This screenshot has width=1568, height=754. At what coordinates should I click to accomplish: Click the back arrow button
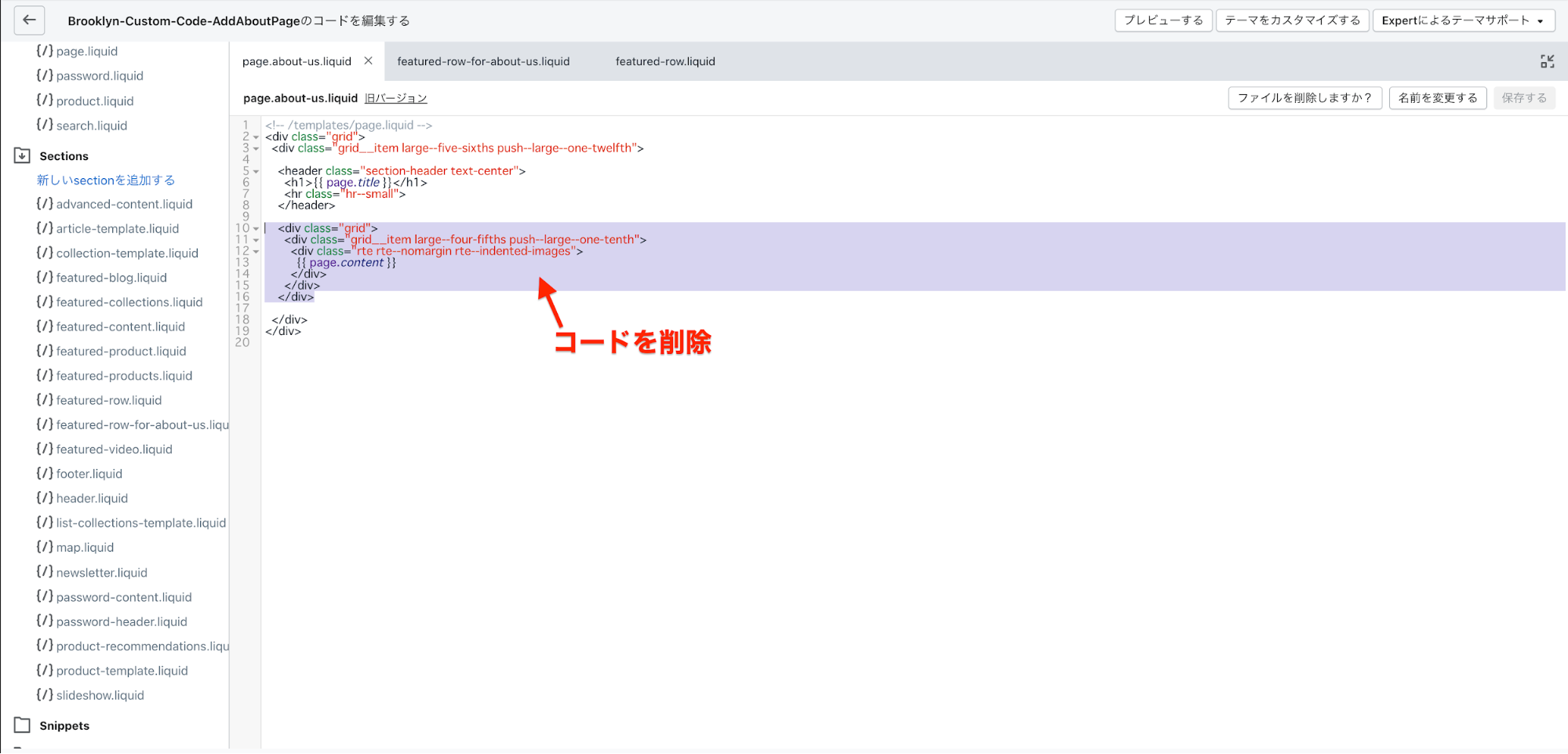[x=29, y=20]
